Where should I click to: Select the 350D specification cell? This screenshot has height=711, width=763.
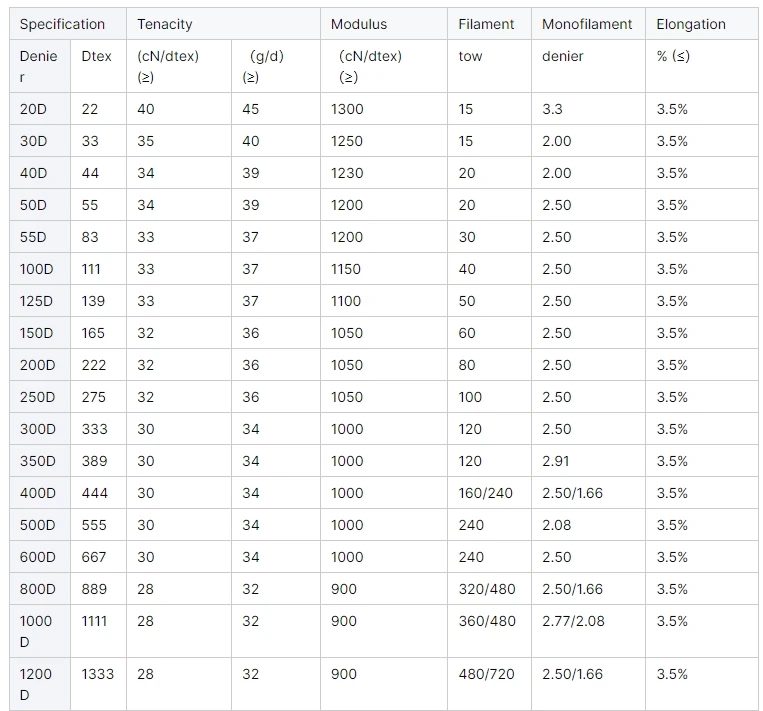(38, 461)
